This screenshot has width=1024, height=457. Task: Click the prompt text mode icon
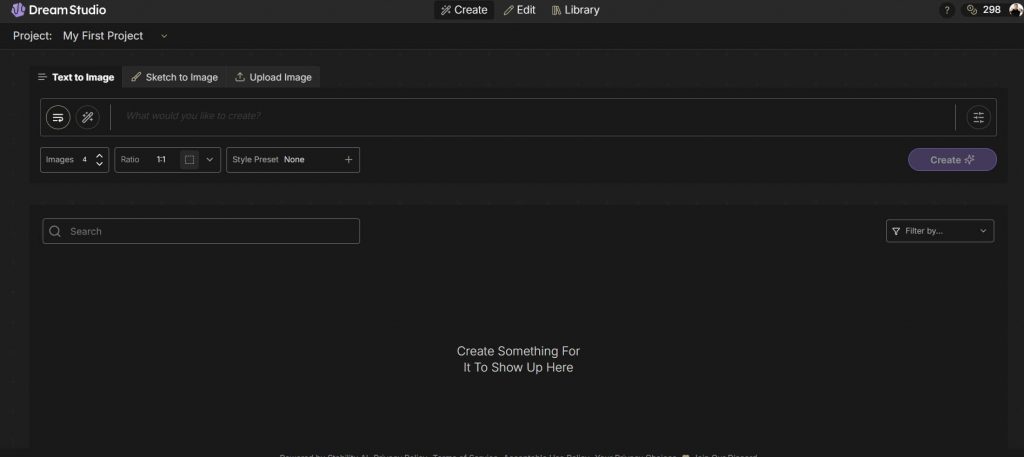click(x=58, y=117)
